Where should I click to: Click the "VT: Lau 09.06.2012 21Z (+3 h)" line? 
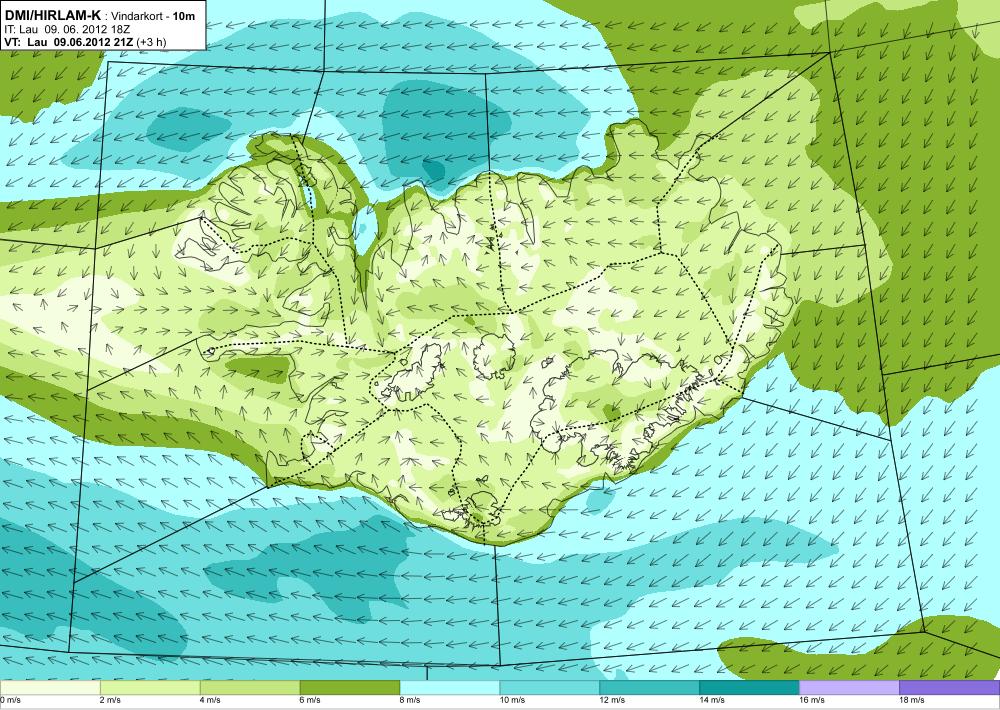[x=85, y=41]
